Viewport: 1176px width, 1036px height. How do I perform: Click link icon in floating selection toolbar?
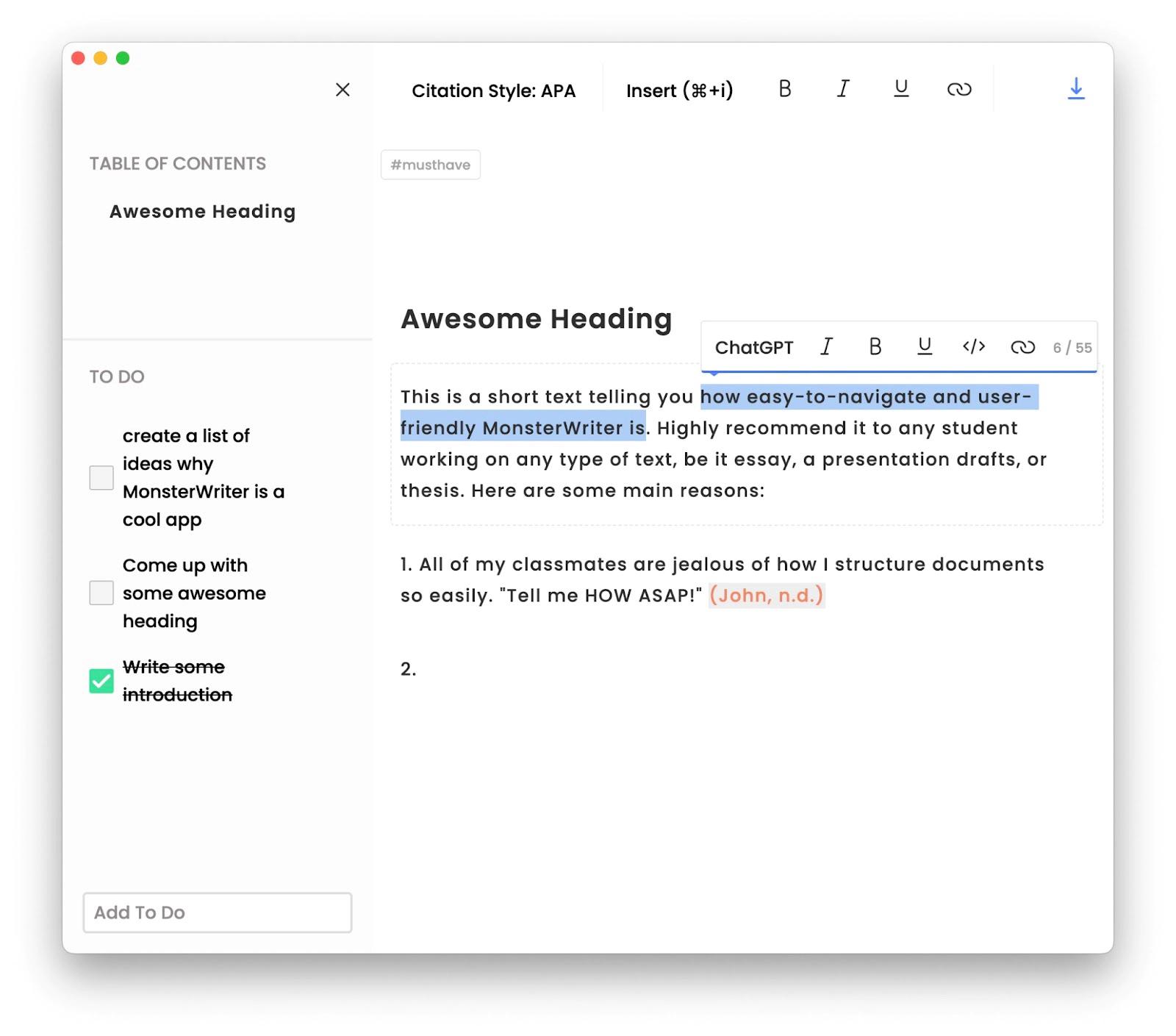(1022, 347)
